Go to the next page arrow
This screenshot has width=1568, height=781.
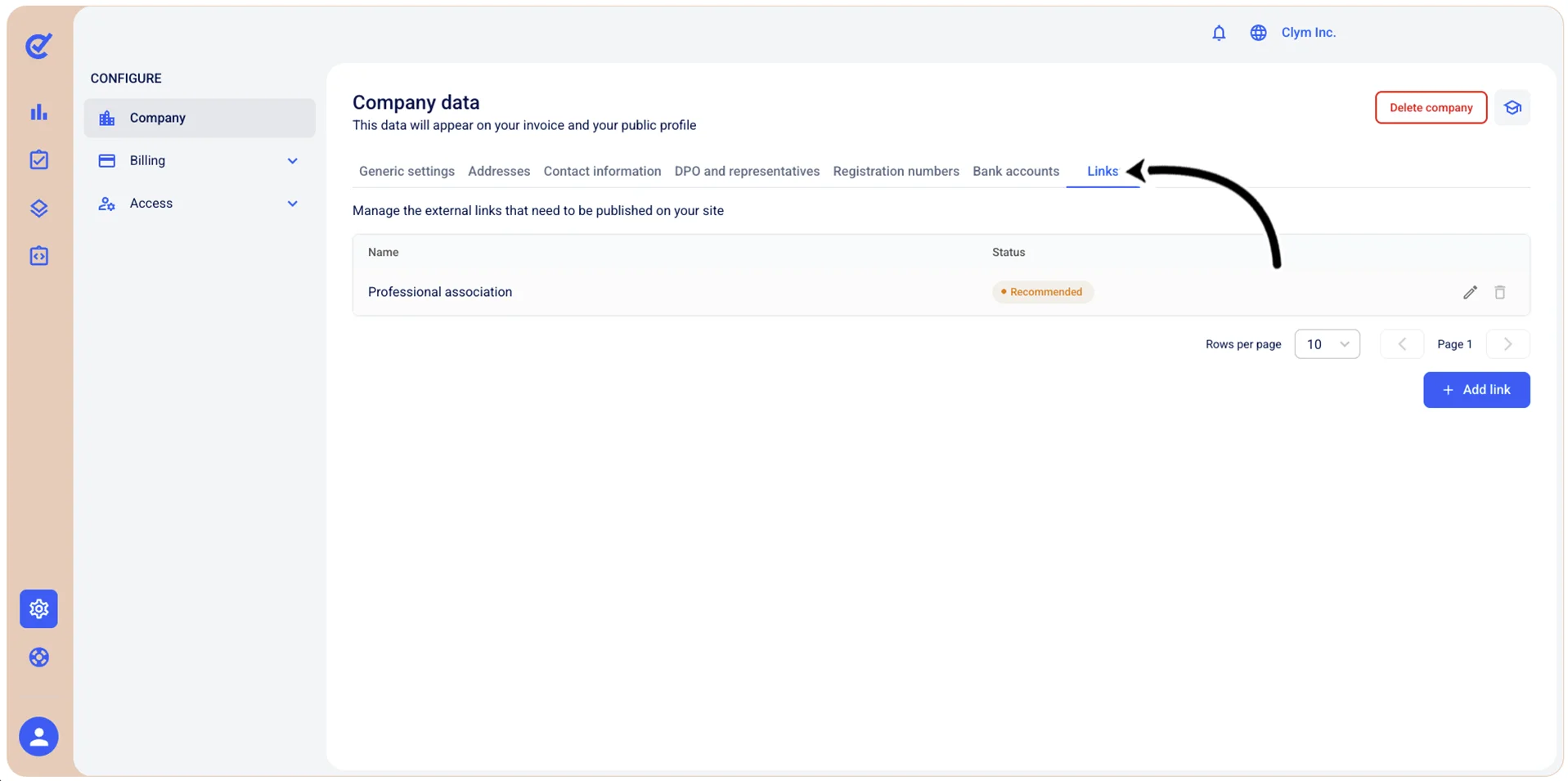click(x=1507, y=344)
